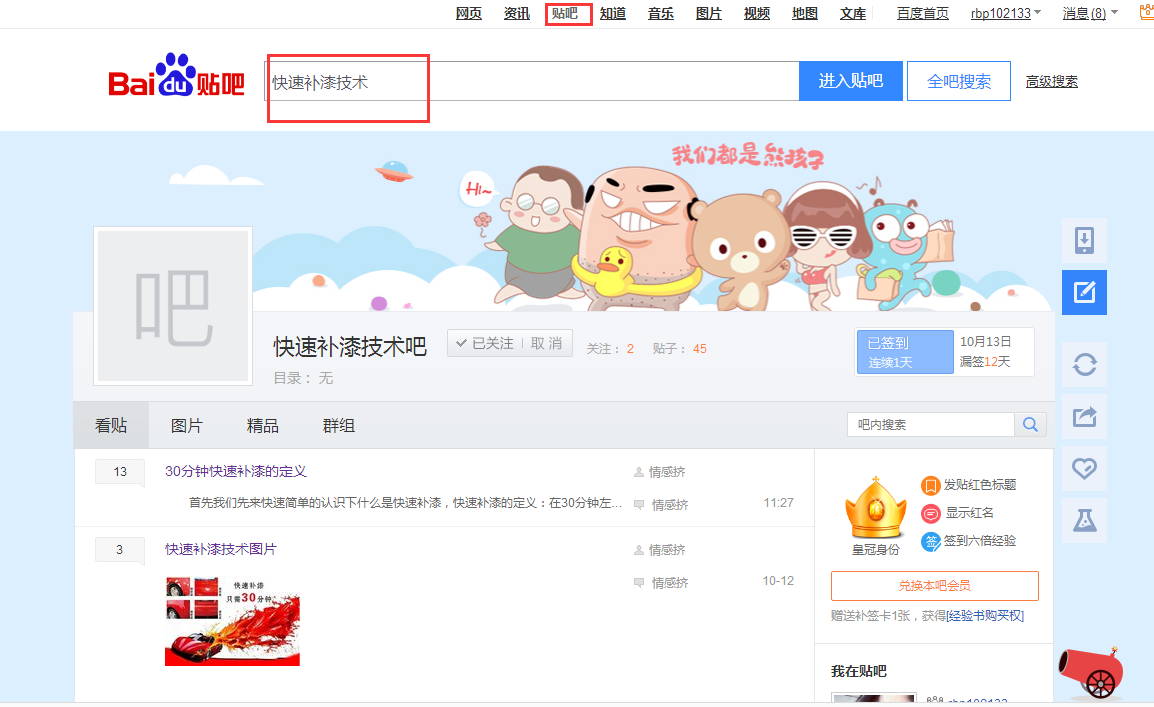The height and width of the screenshot is (707, 1154).
Task: Open the red car 快速补漆 image thumbnail
Action: (232, 621)
